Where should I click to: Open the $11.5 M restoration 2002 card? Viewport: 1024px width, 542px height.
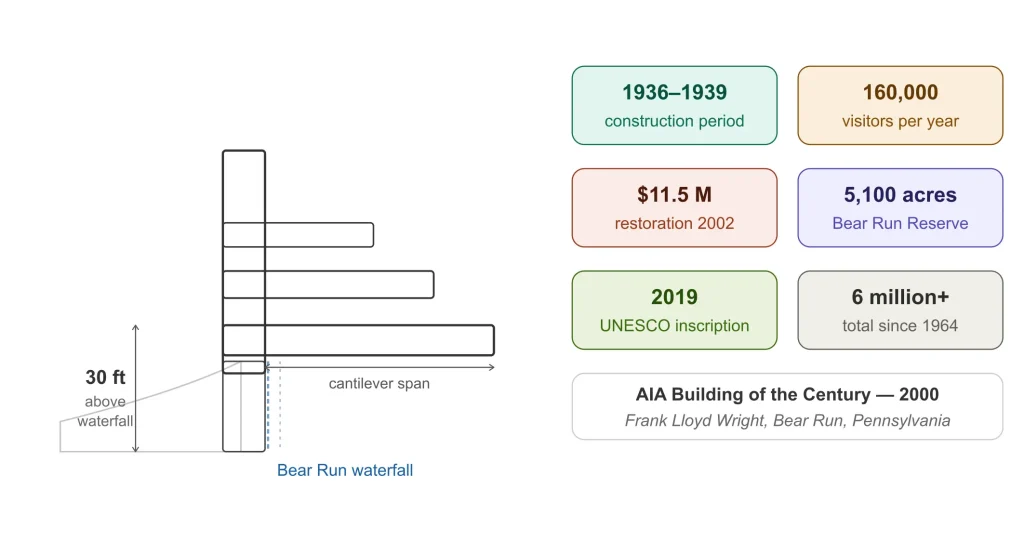(x=674, y=208)
